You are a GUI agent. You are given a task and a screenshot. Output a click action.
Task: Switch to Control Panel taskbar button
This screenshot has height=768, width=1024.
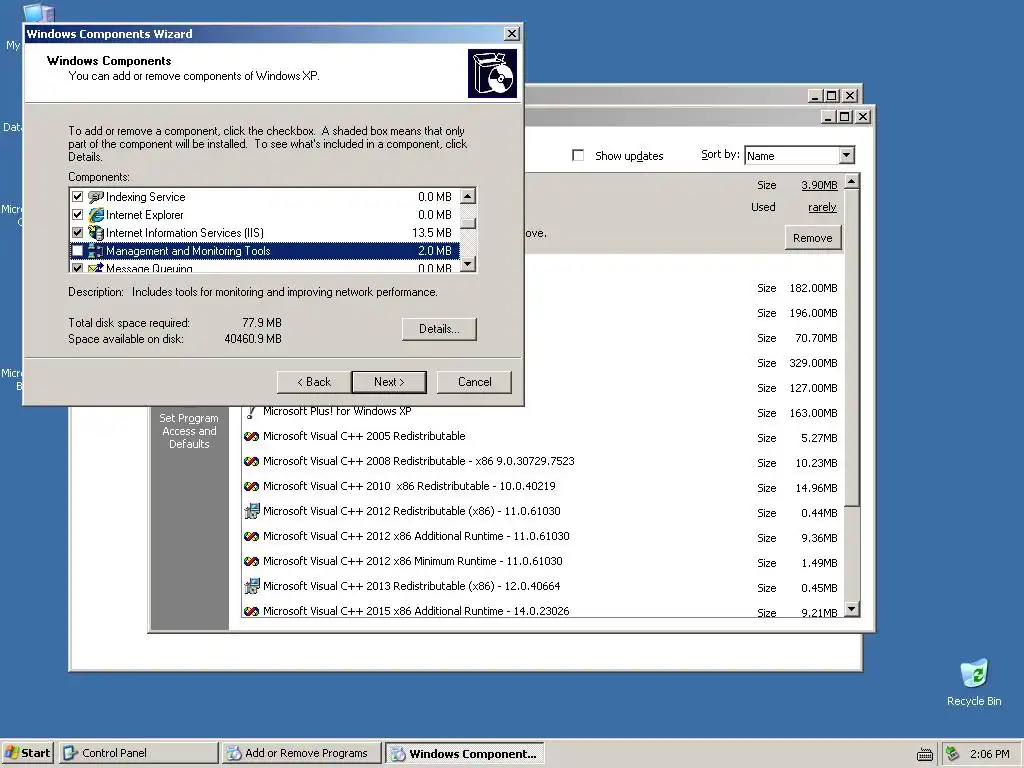coord(139,753)
